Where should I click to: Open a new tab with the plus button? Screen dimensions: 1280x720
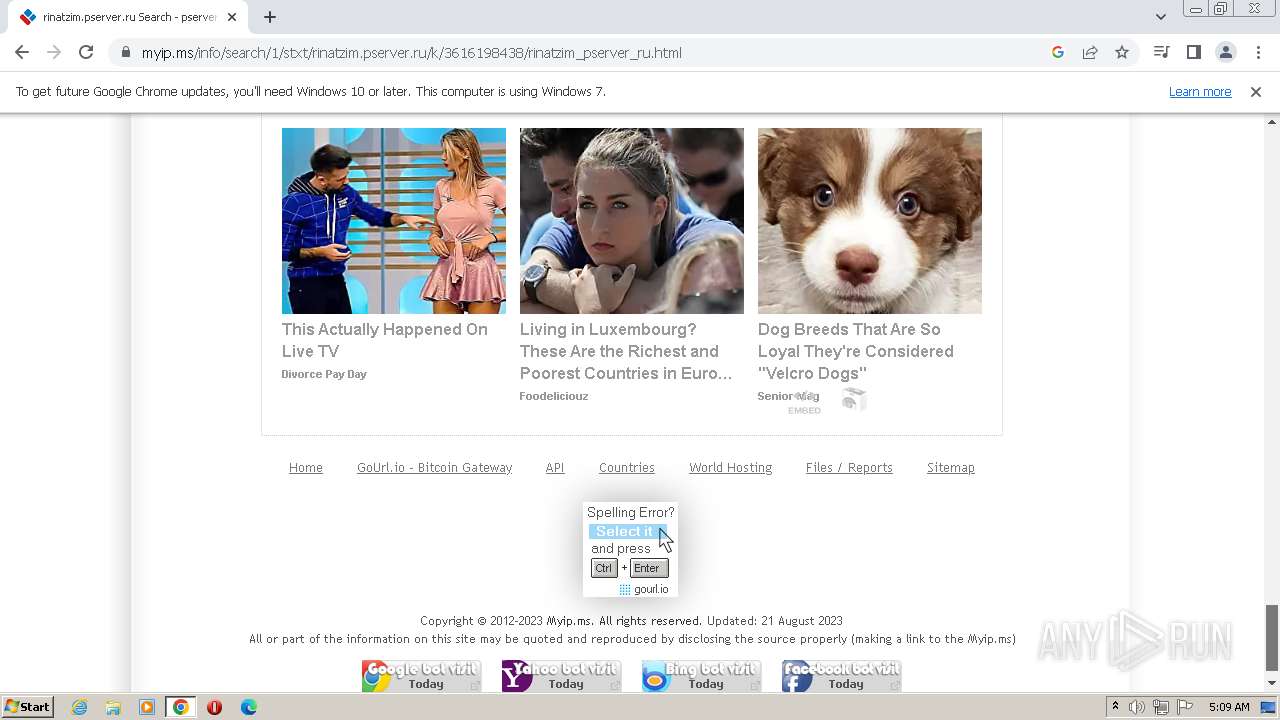pos(270,17)
